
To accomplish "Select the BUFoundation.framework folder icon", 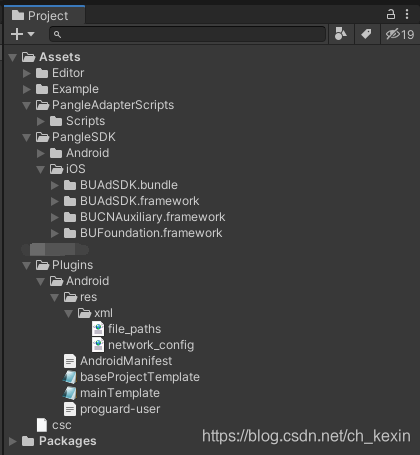I will point(70,233).
